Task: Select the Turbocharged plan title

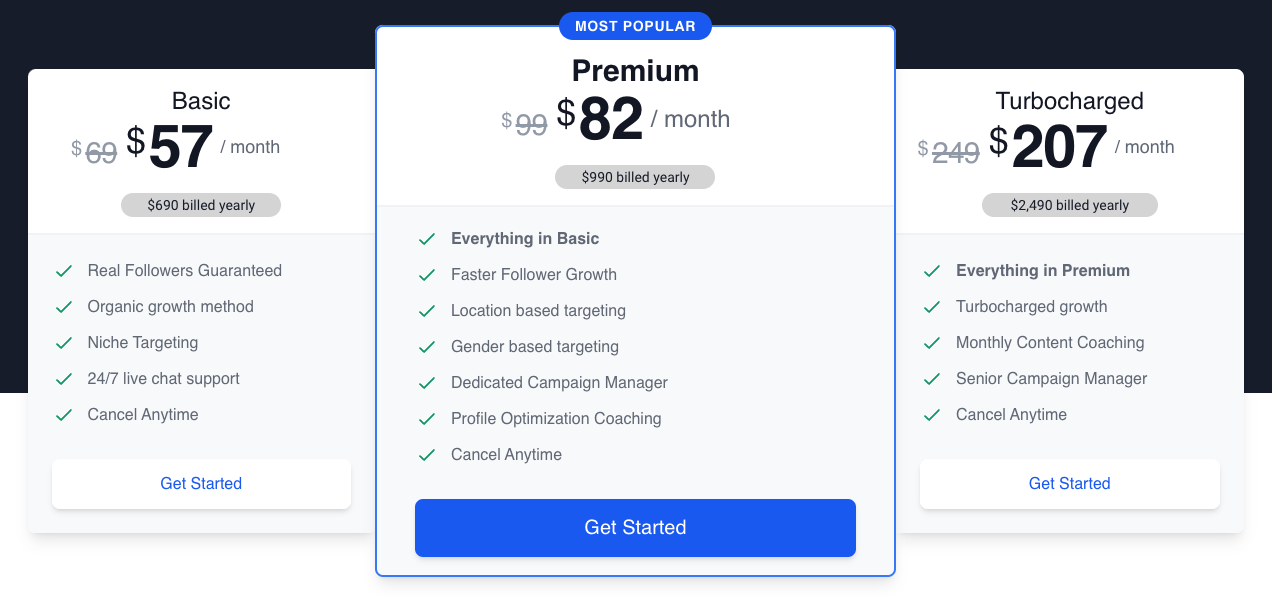Action: point(1069,101)
